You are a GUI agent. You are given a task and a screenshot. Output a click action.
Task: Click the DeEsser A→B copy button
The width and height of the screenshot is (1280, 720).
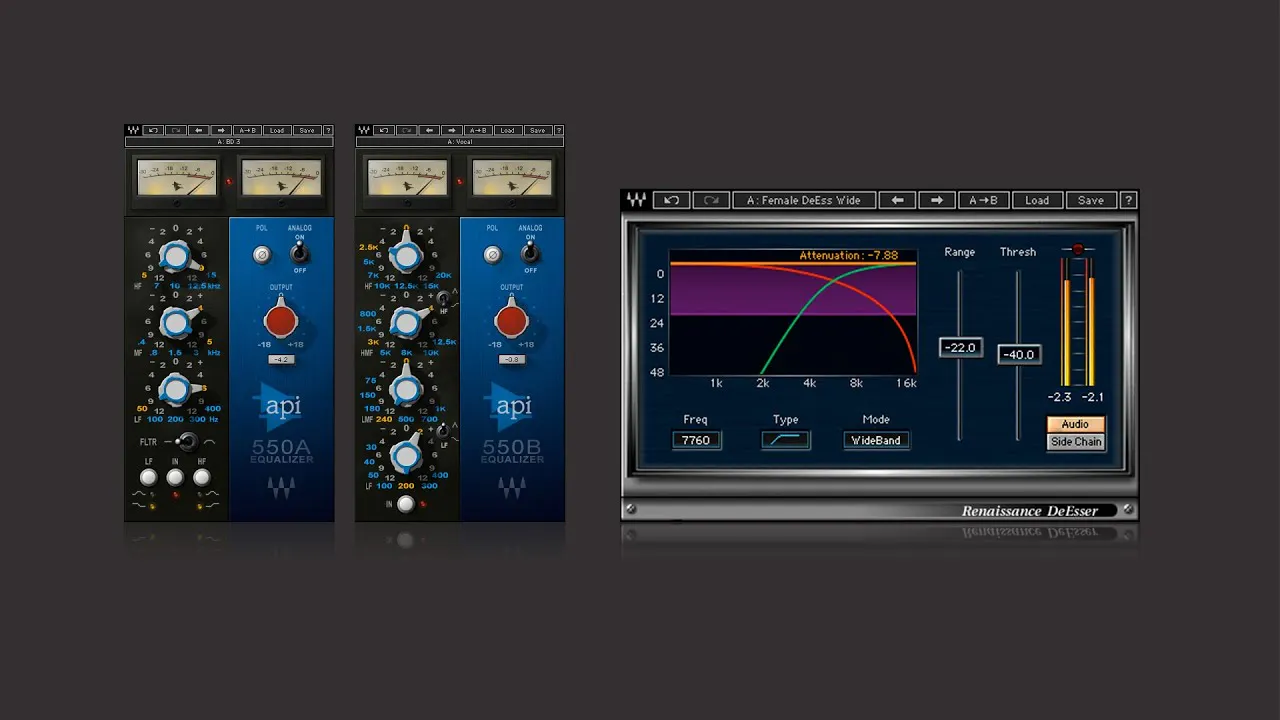click(984, 200)
